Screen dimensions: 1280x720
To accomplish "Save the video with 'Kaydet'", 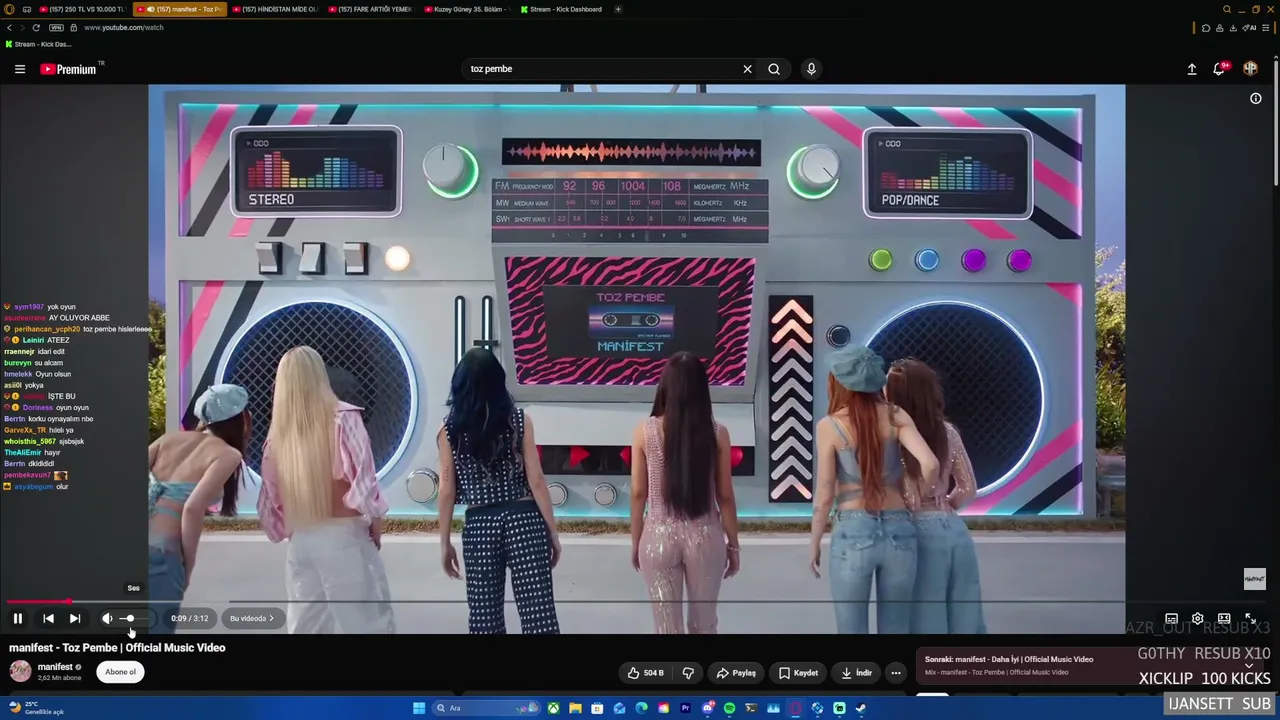I will coord(799,673).
